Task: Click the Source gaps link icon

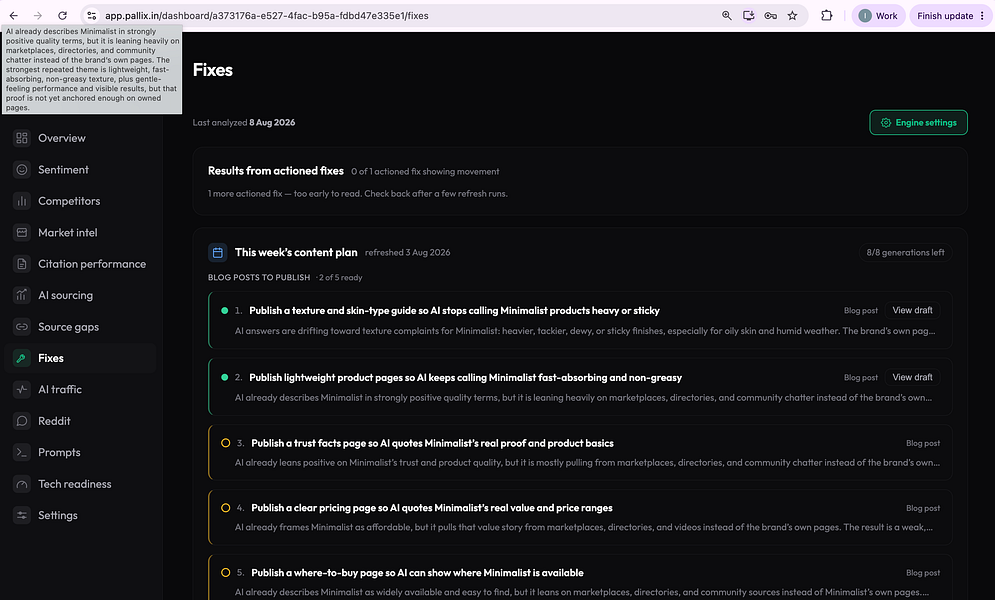Action: [22, 327]
